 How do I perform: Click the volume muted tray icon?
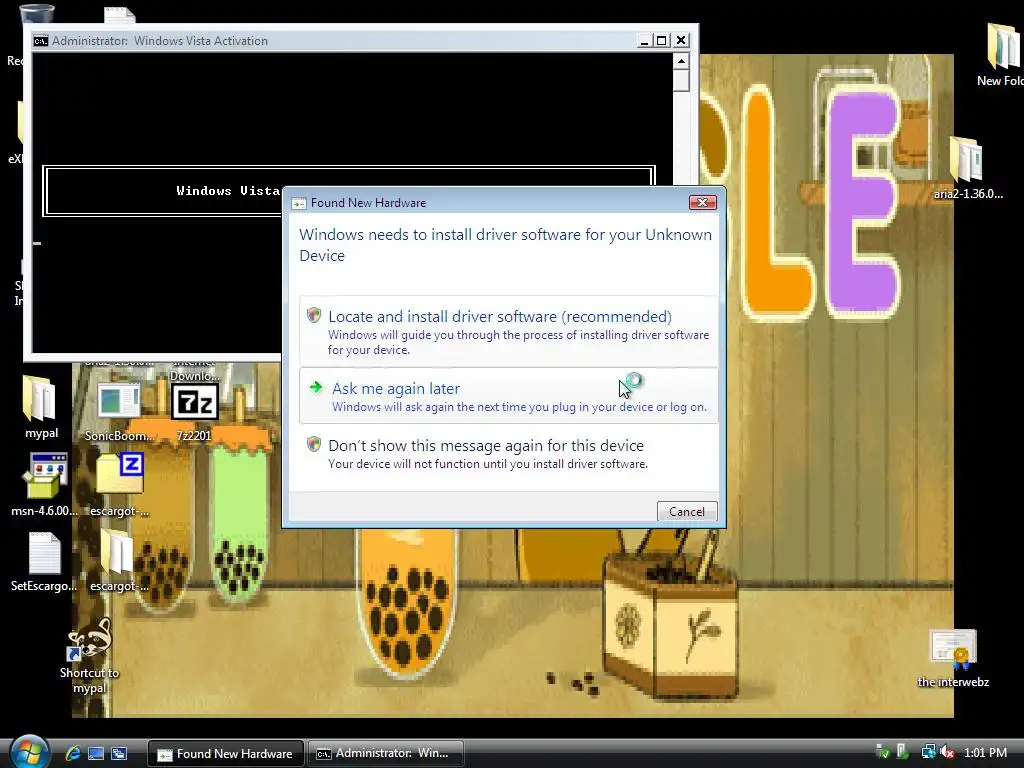click(x=948, y=752)
